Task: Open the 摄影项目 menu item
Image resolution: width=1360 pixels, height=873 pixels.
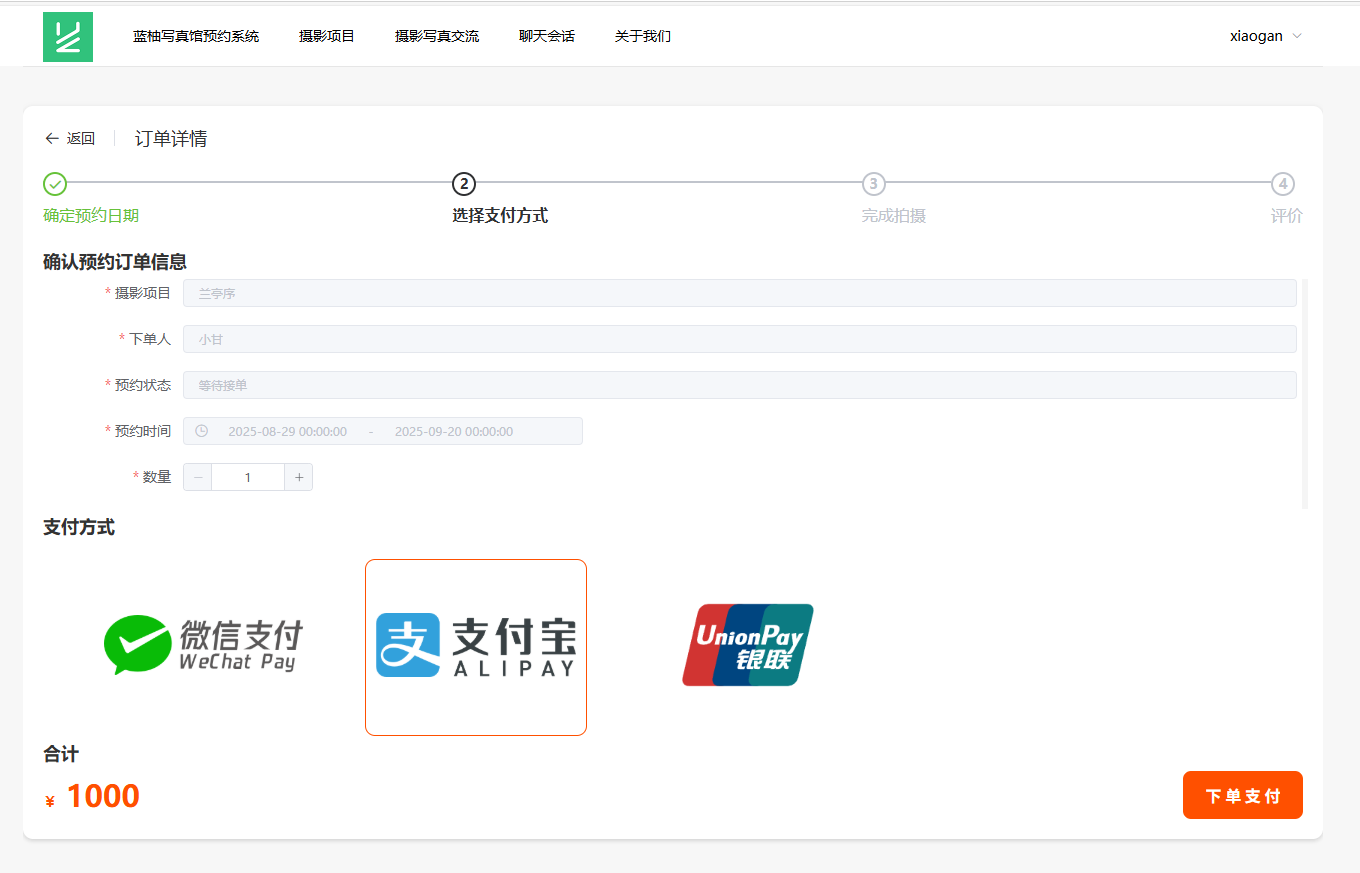Action: pyautogui.click(x=327, y=36)
